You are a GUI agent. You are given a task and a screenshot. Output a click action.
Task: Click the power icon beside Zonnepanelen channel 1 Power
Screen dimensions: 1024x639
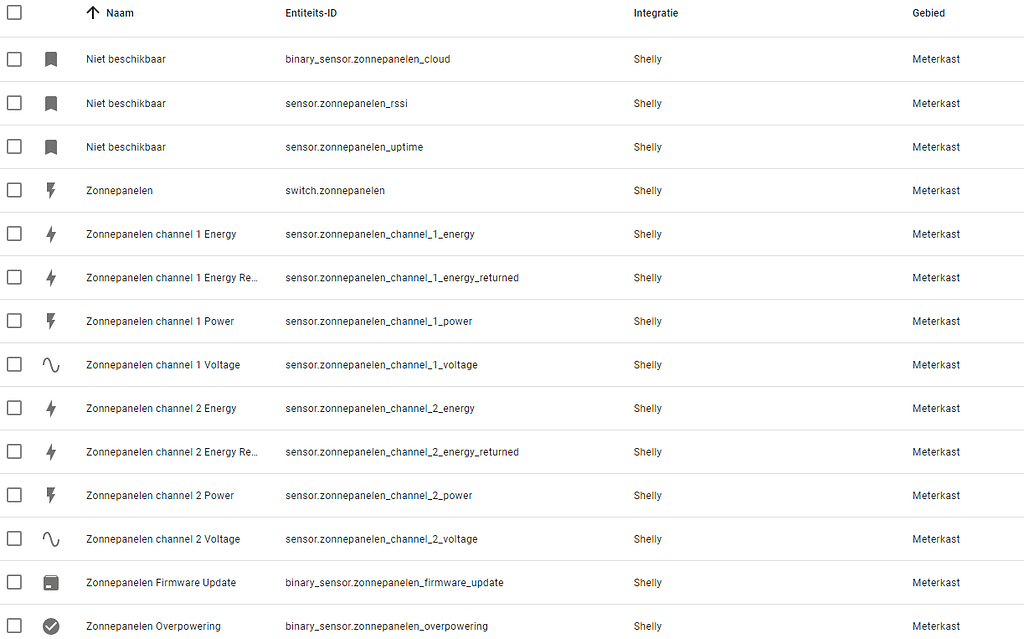[51, 321]
